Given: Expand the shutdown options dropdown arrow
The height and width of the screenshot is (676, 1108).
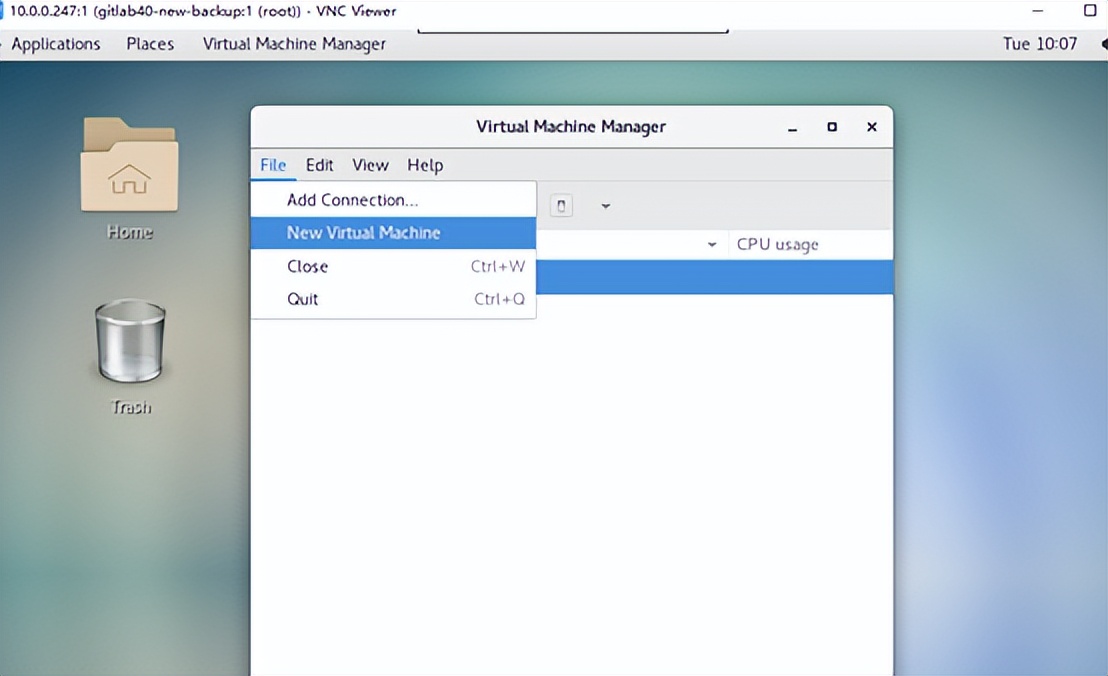Looking at the screenshot, I should [x=605, y=206].
